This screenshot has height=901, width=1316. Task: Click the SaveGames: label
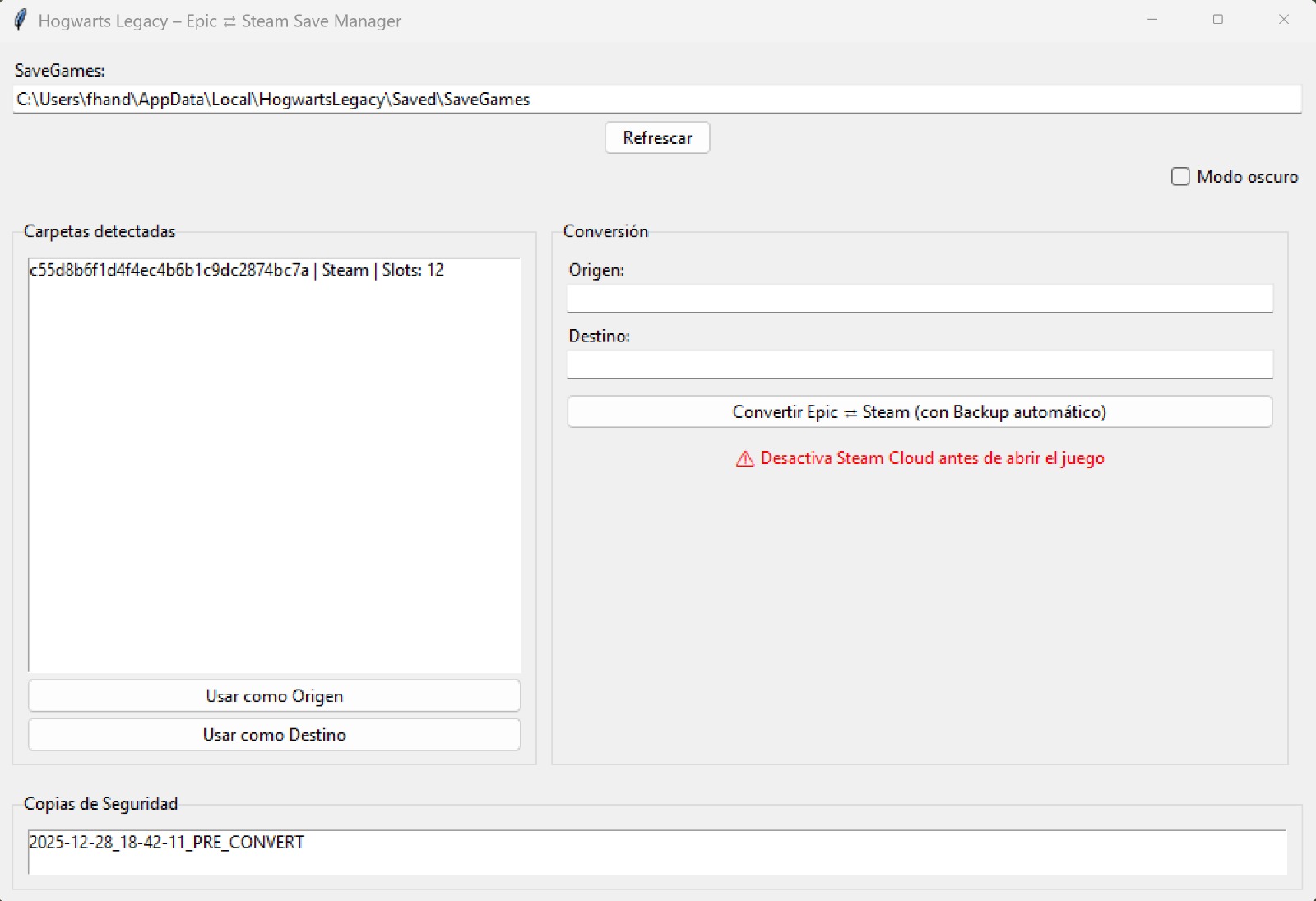click(x=60, y=71)
